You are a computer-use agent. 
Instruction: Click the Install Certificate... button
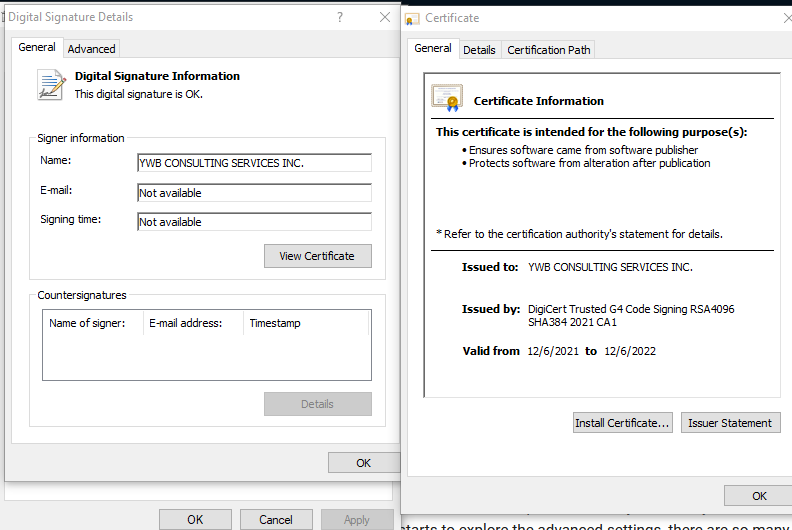pyautogui.click(x=622, y=423)
